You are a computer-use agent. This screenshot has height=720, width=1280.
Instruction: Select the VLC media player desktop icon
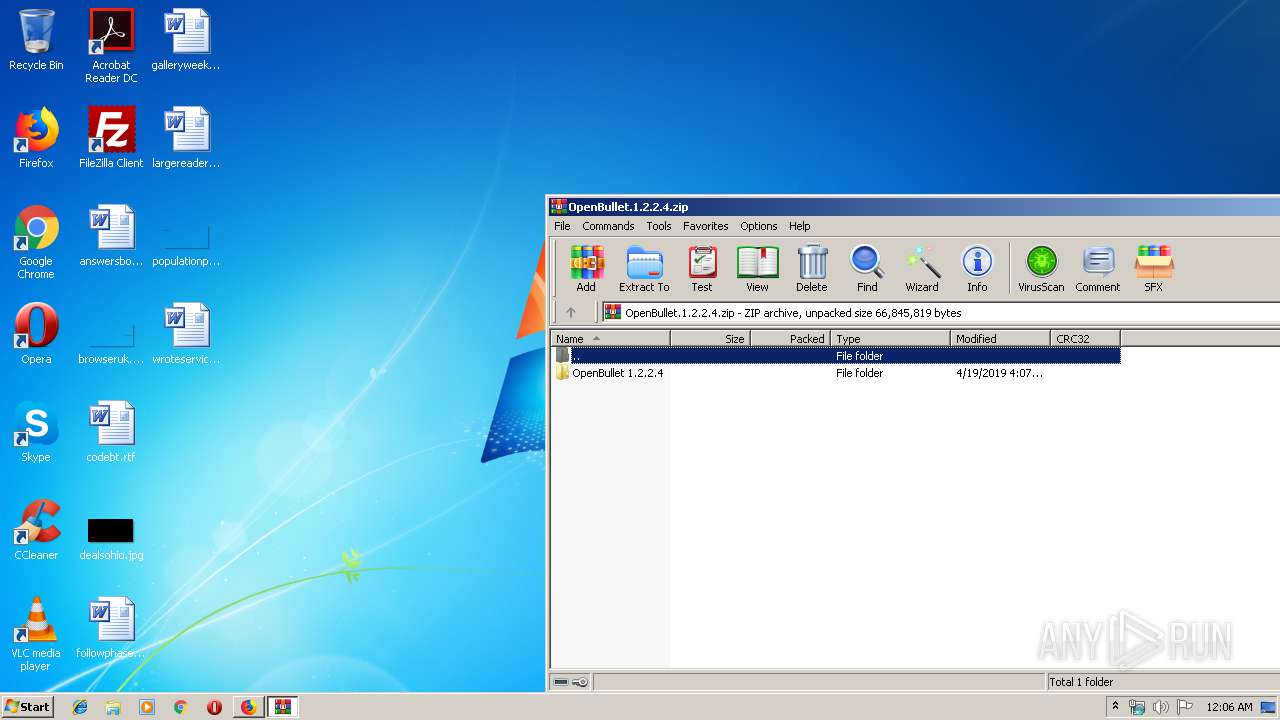[x=36, y=634]
